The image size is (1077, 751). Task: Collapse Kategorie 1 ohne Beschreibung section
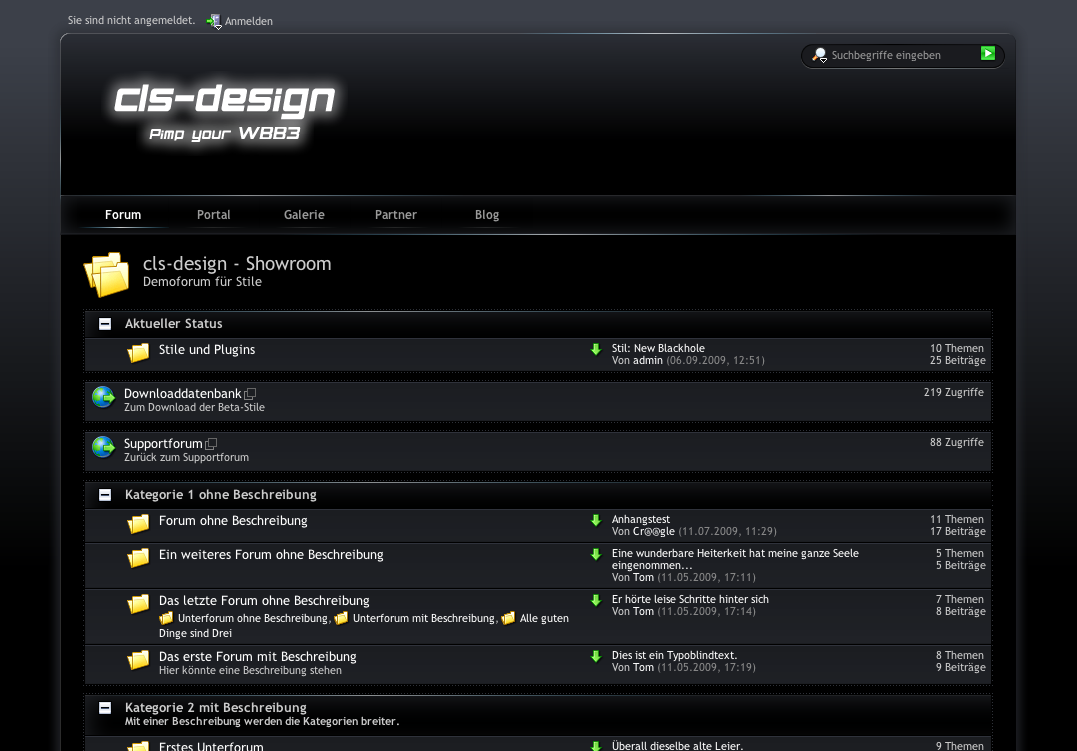[105, 495]
